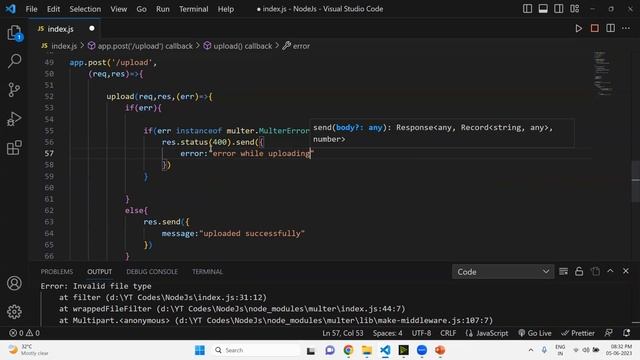The width and height of the screenshot is (640, 360).
Task: Open the Manage gear icon
Action: (14, 312)
